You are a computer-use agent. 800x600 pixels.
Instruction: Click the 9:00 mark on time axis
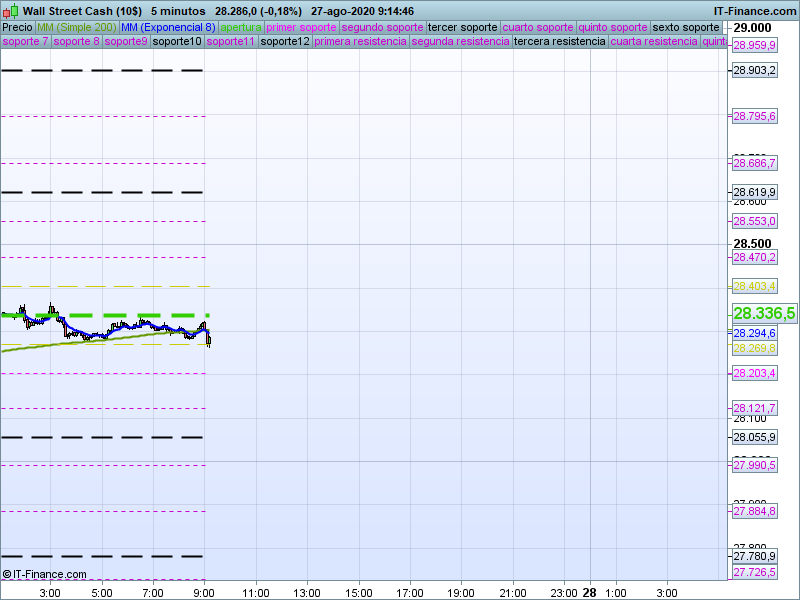204,592
